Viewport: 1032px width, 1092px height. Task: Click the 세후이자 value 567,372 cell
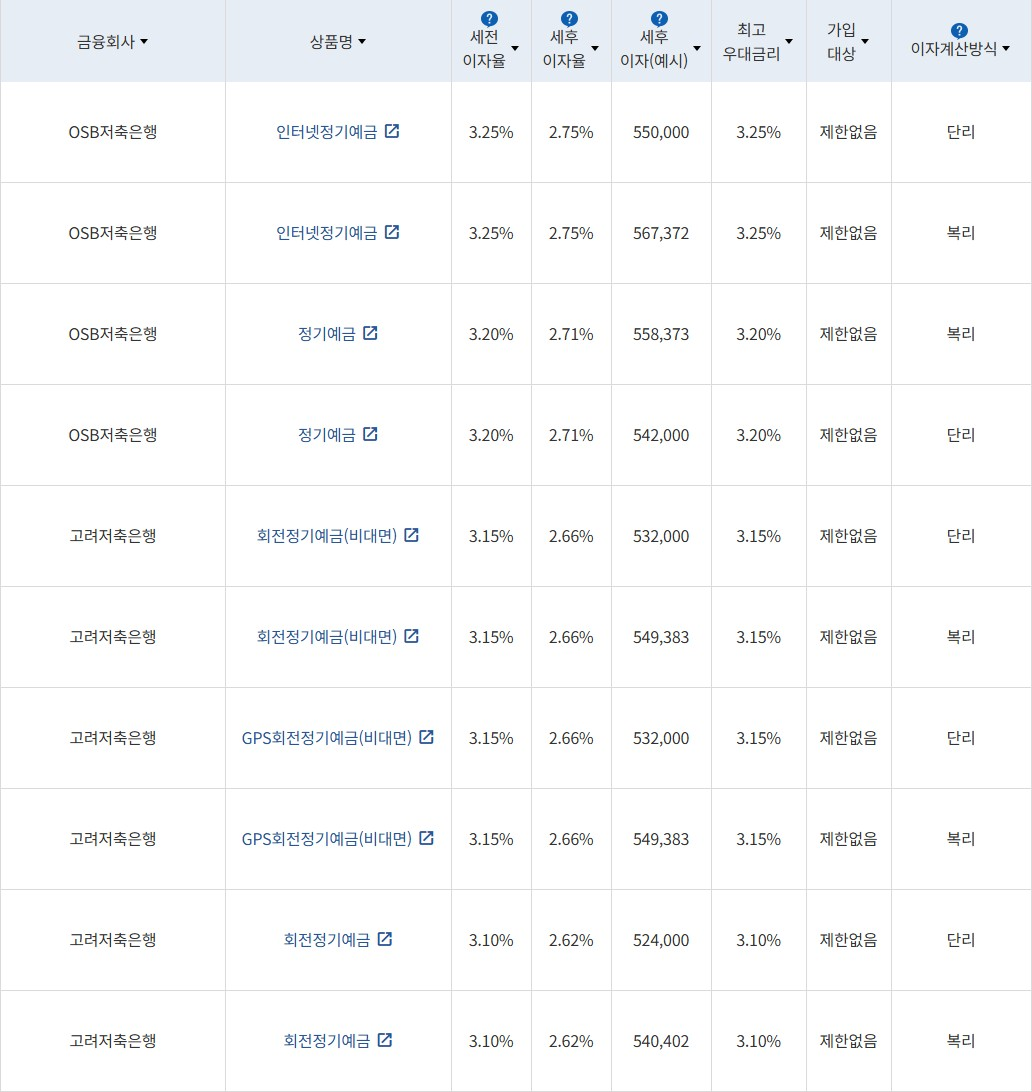coord(659,231)
